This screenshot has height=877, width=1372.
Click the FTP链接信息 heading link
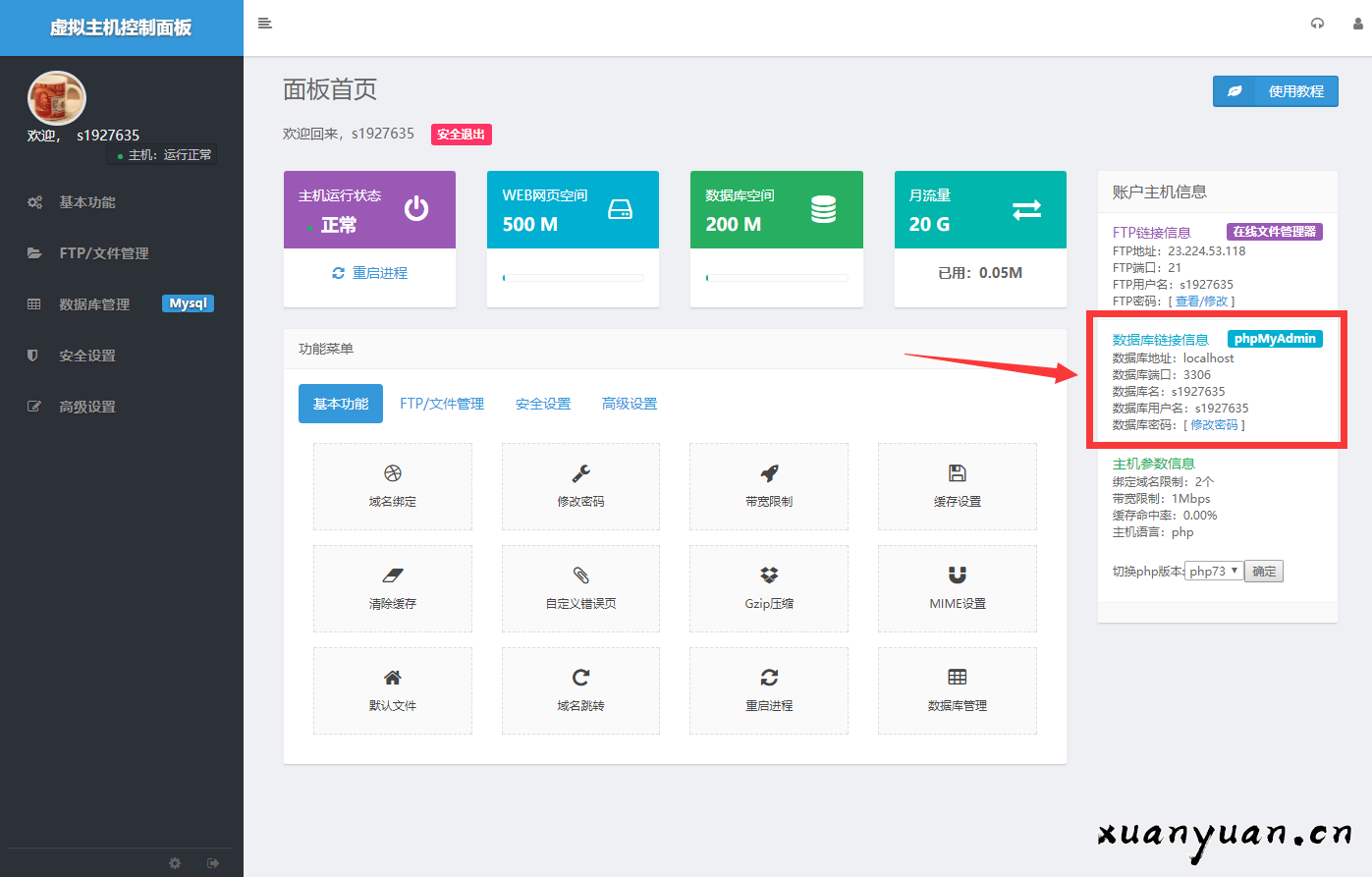pyautogui.click(x=1151, y=233)
